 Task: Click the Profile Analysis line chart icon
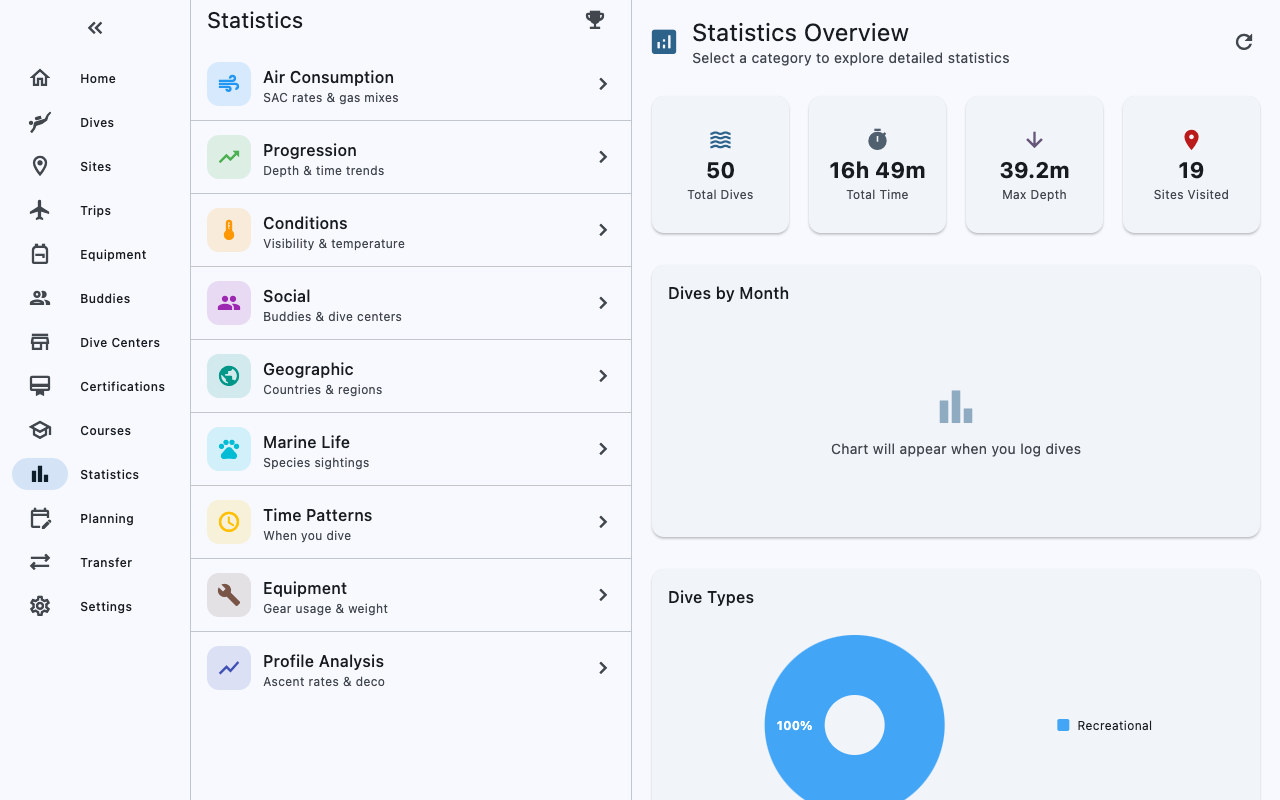click(x=229, y=668)
